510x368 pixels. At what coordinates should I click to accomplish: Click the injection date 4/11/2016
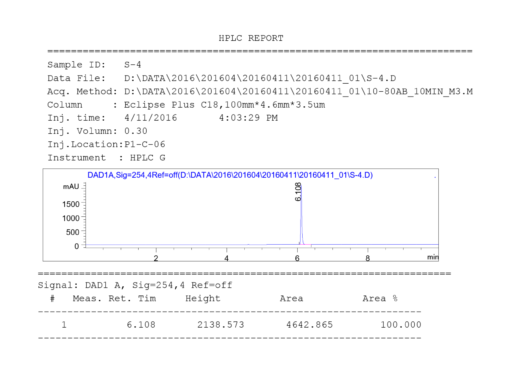(151, 118)
